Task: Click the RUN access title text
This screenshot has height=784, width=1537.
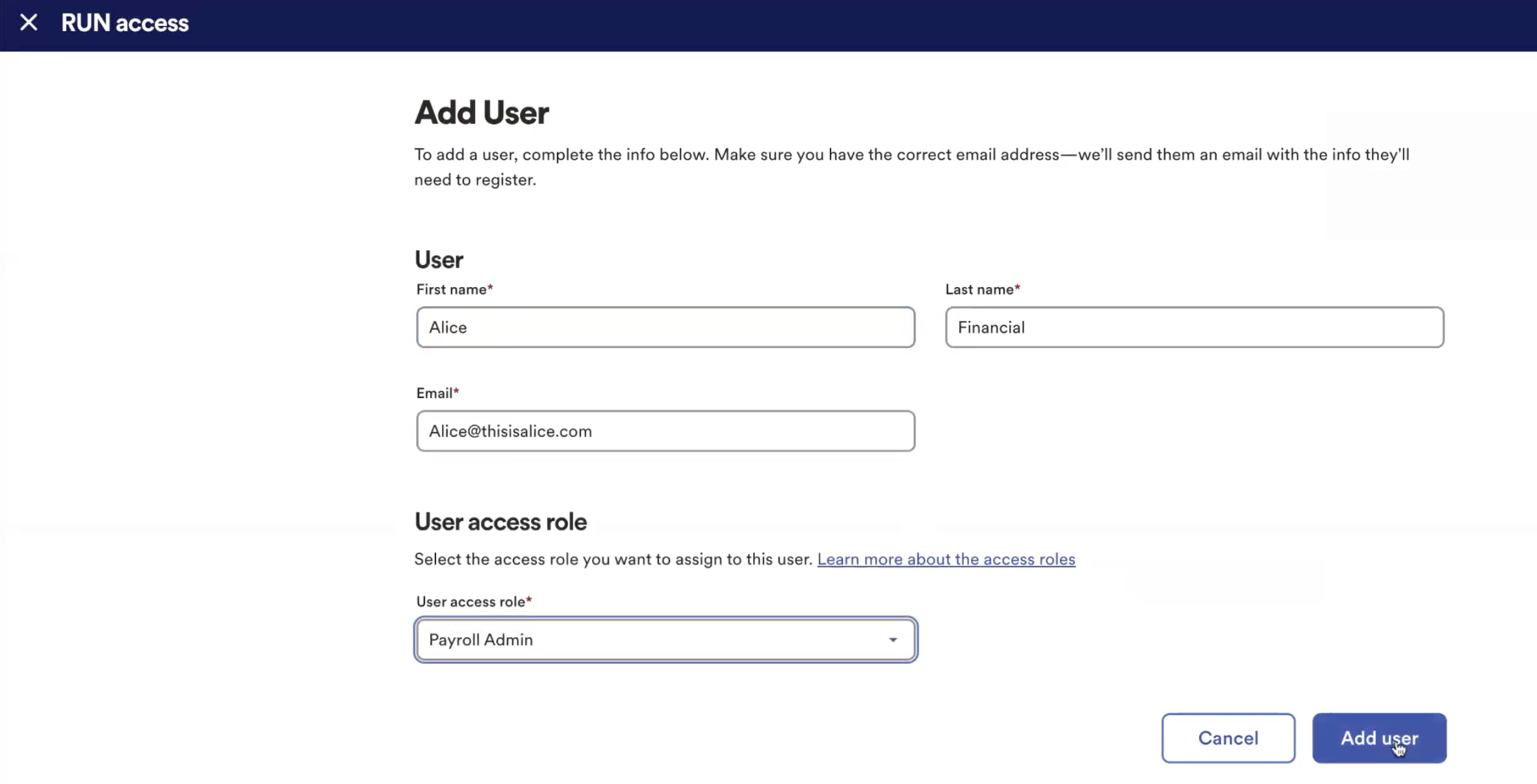Action: tap(124, 23)
